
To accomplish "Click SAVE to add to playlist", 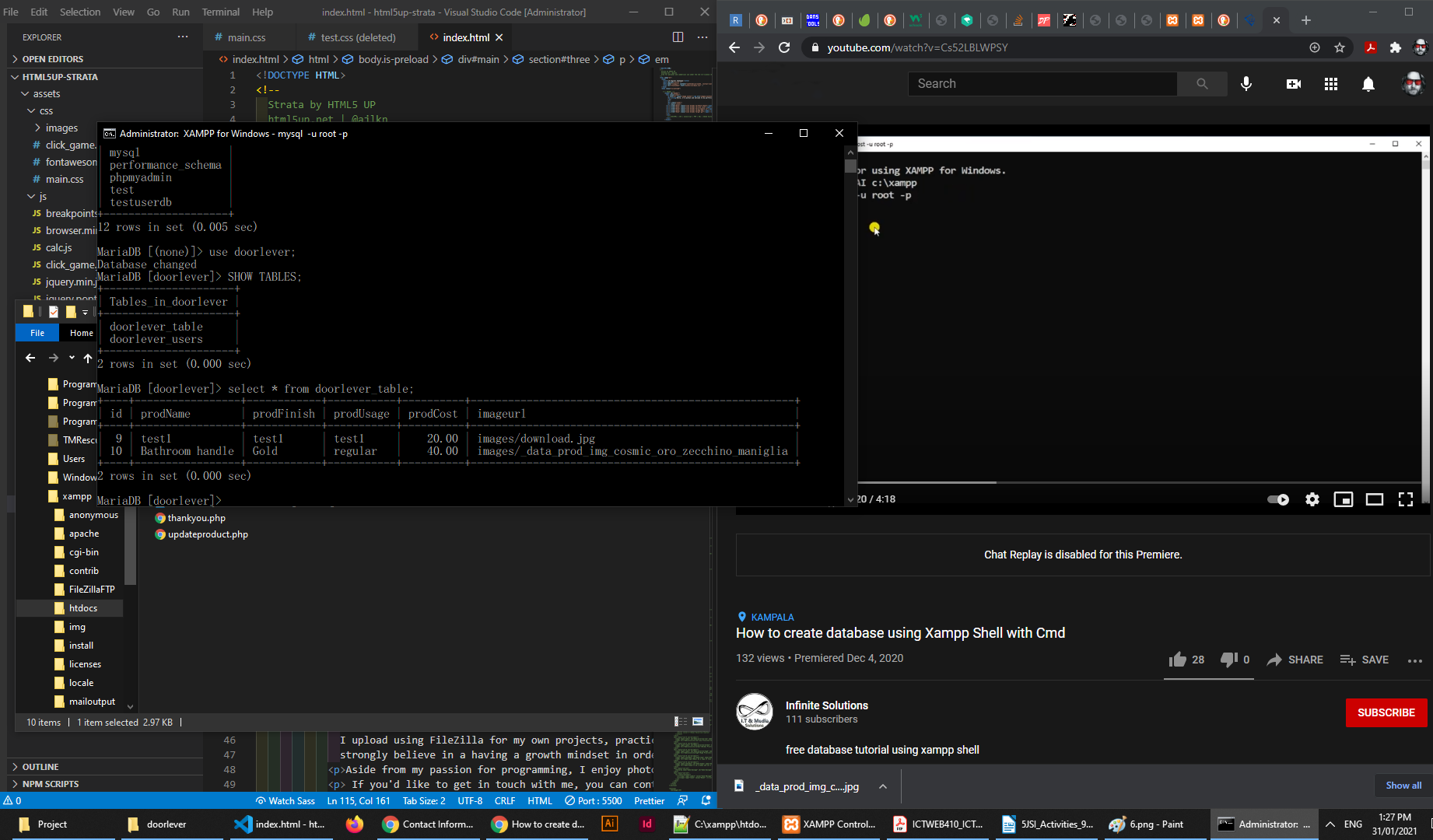I will point(1365,660).
